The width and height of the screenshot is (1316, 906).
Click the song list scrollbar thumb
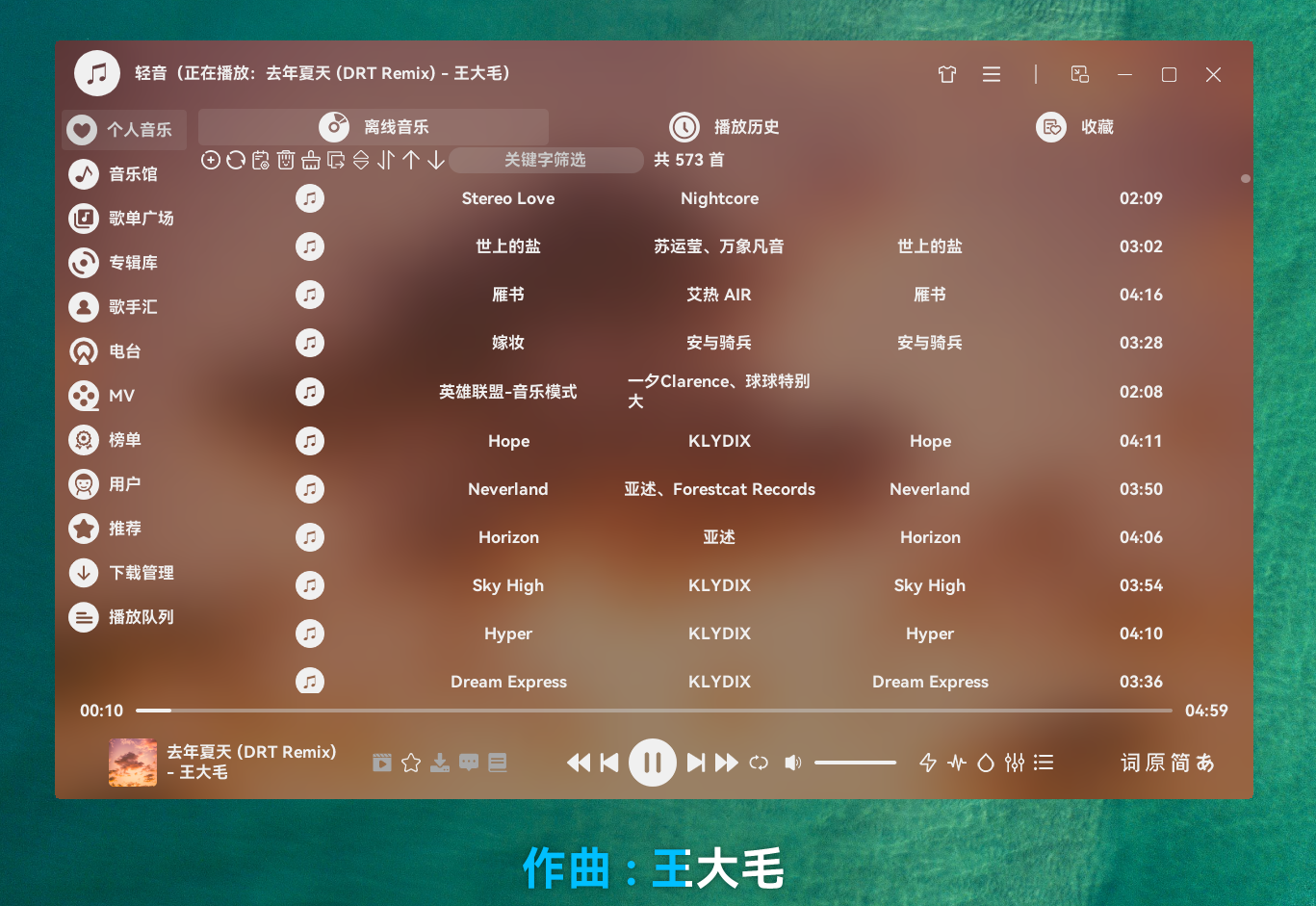point(1246,179)
